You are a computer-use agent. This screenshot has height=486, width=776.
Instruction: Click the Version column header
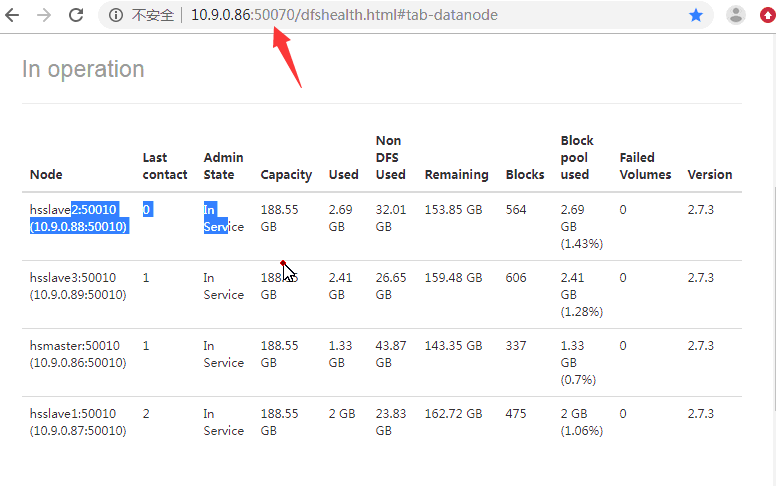tap(709, 174)
